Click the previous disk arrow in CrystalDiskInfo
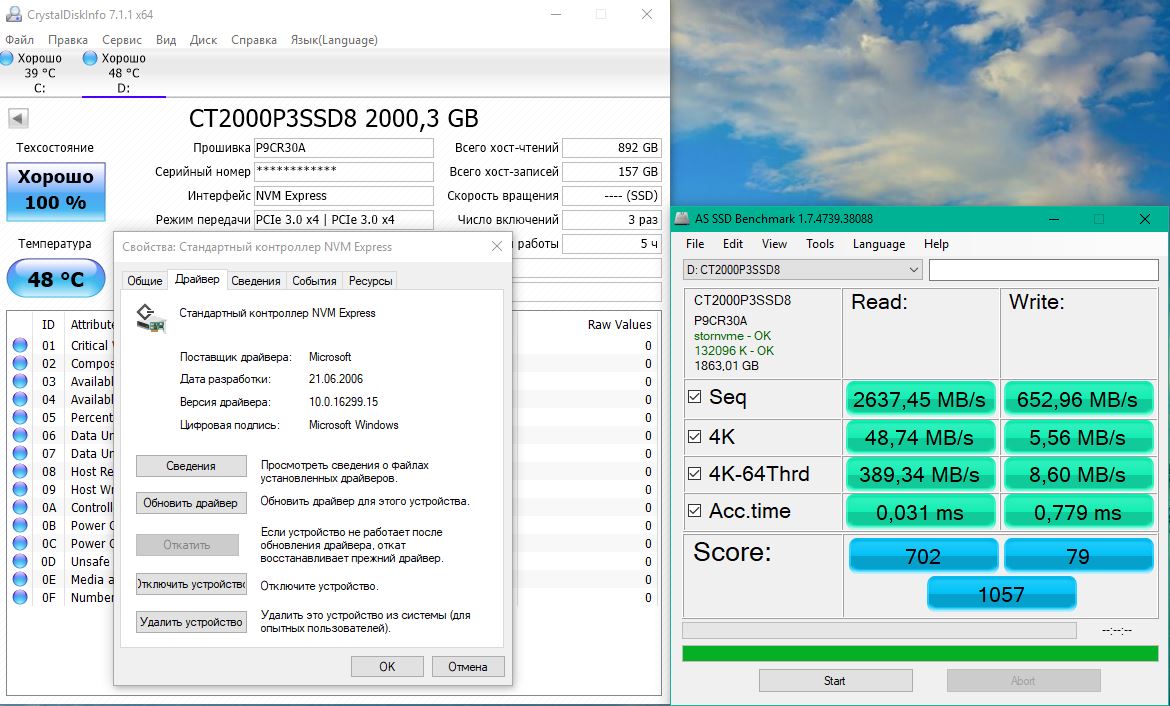Viewport: 1170px width, 706px height. tap(19, 118)
